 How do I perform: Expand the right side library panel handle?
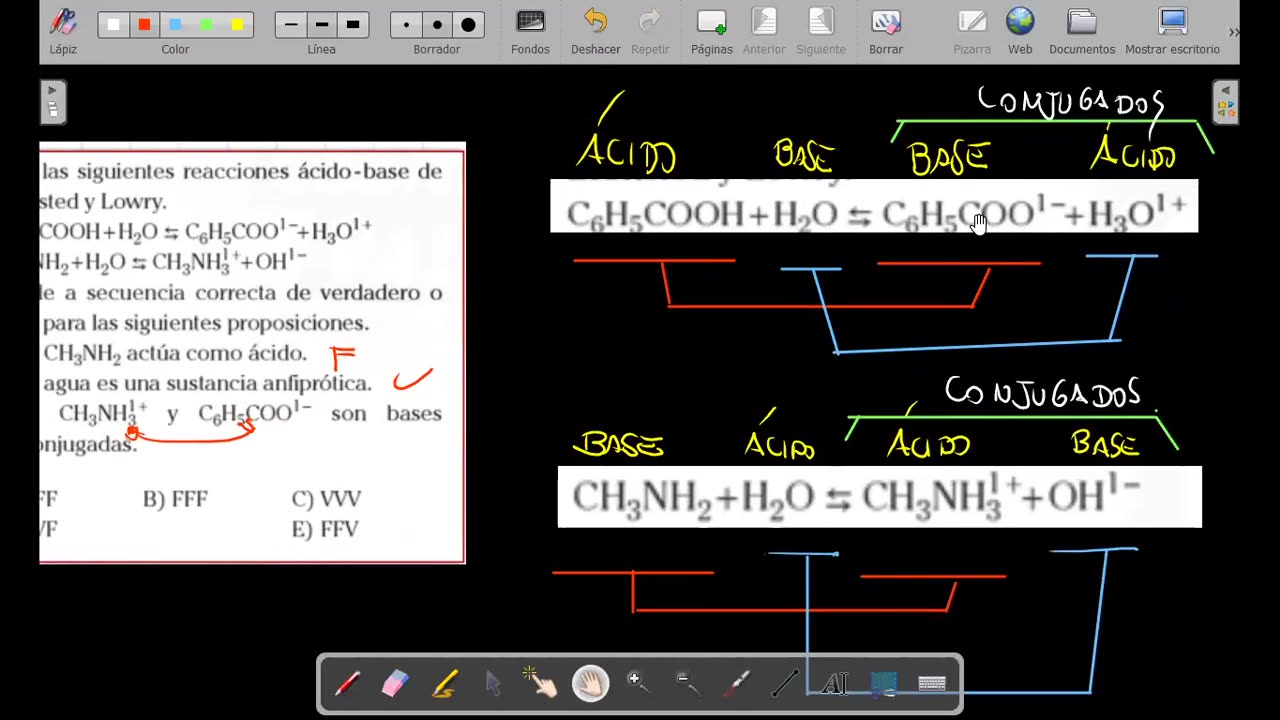tap(1225, 102)
